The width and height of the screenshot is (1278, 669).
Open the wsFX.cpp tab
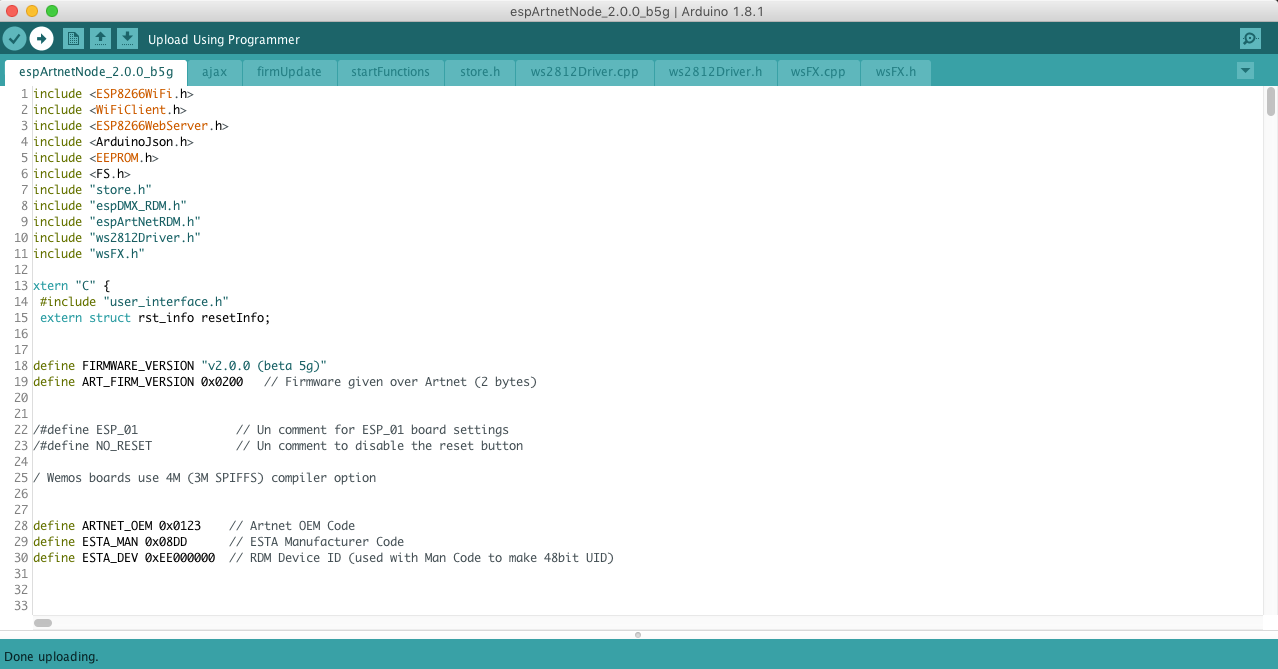pyautogui.click(x=818, y=72)
